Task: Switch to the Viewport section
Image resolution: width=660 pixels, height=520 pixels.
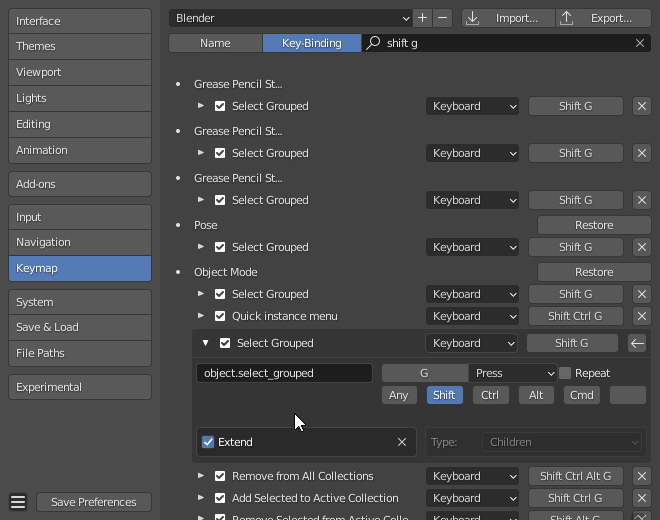Action: [80, 72]
